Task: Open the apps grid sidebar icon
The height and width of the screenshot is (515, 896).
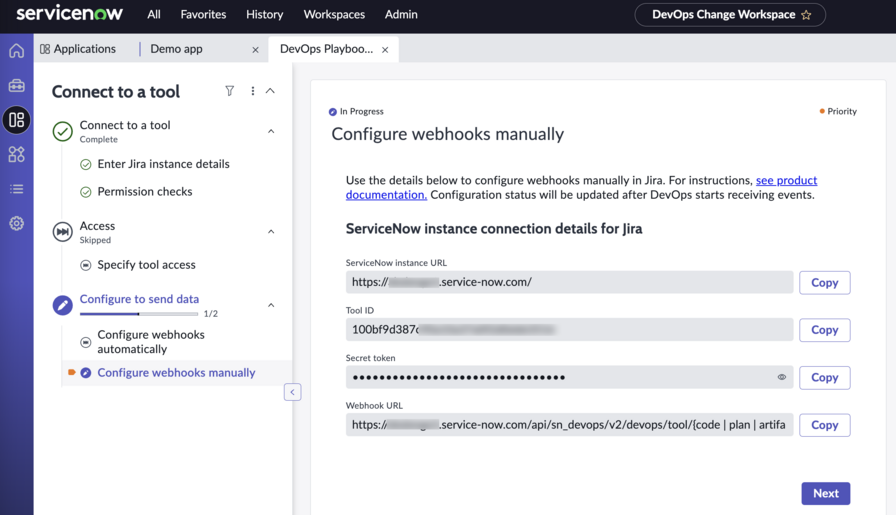Action: (x=17, y=154)
